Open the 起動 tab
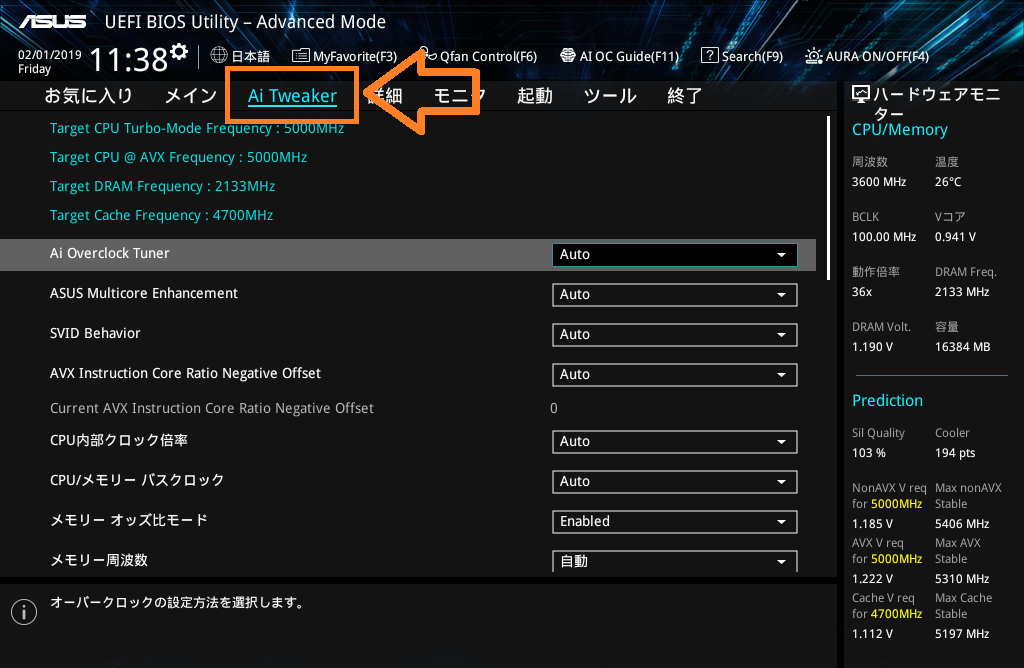Viewport: 1024px width, 668px height. [x=535, y=96]
